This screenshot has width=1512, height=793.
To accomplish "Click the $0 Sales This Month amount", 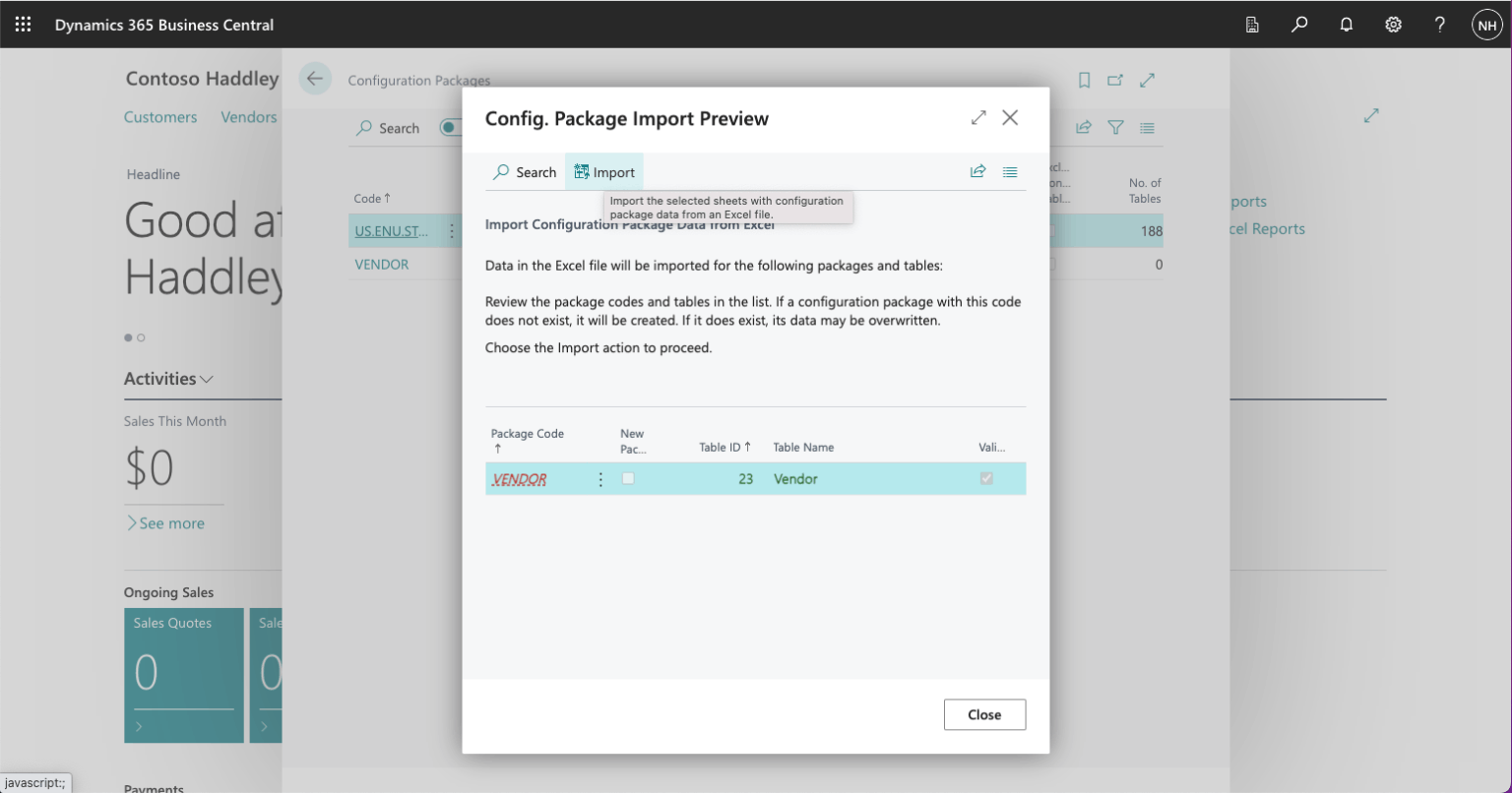I will (x=149, y=467).
